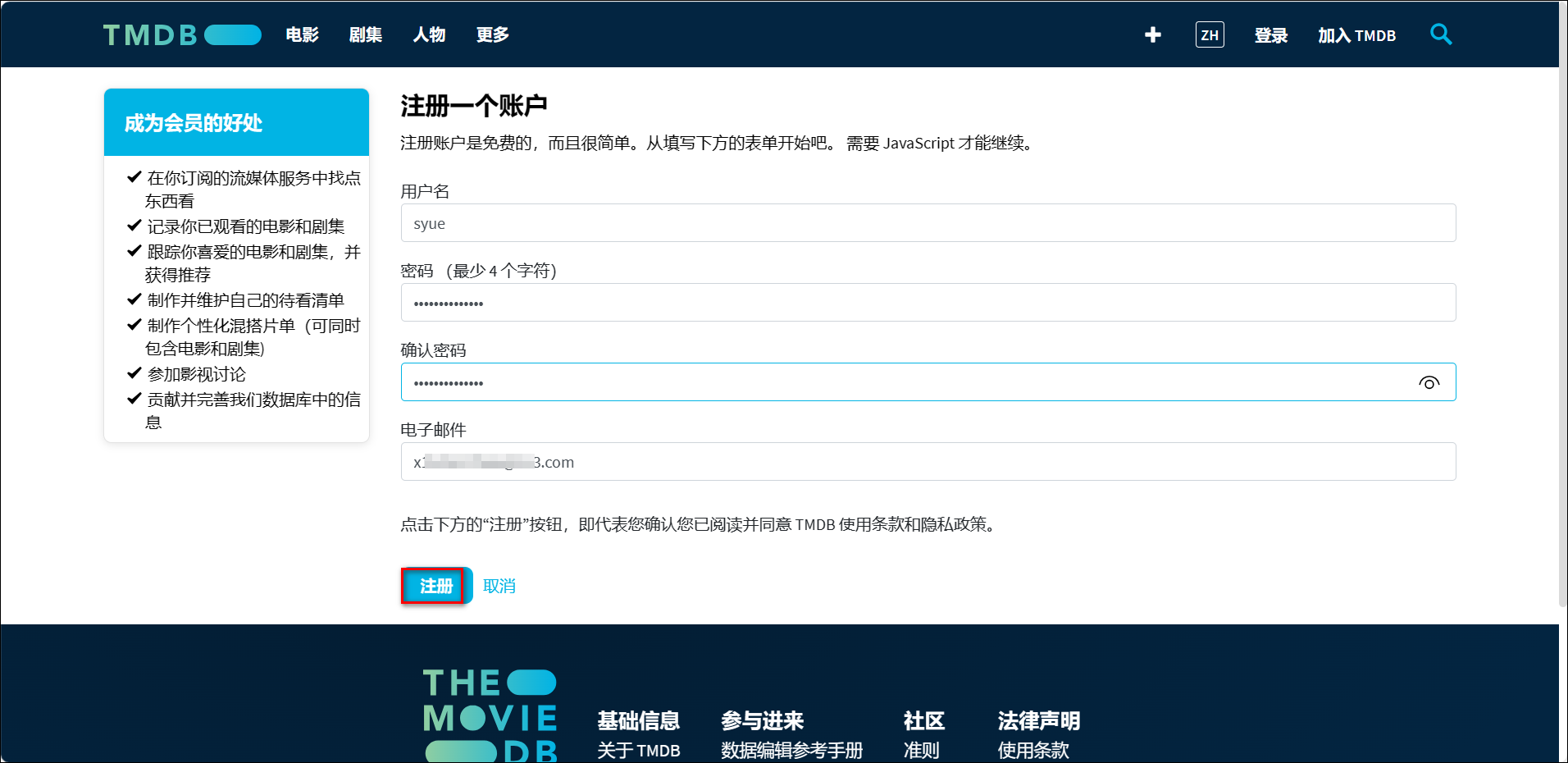Select the 确认密码 input field

pyautogui.click(x=902, y=382)
